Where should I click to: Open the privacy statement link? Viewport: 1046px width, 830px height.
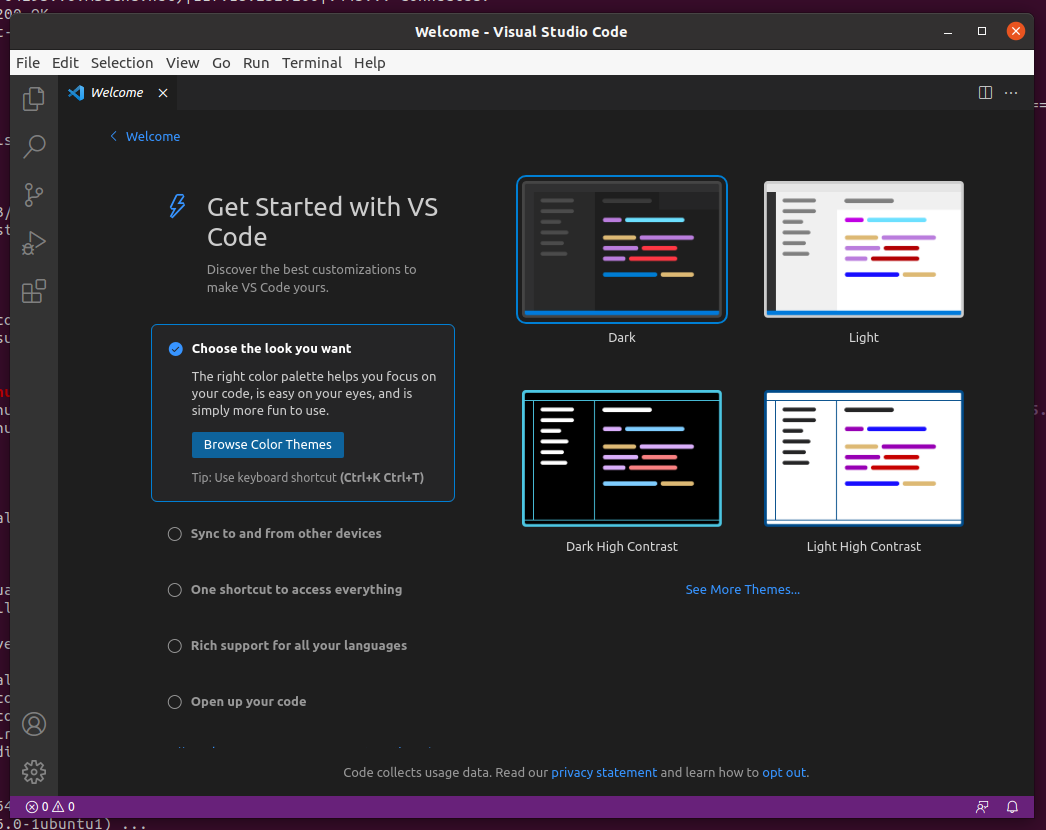(604, 773)
